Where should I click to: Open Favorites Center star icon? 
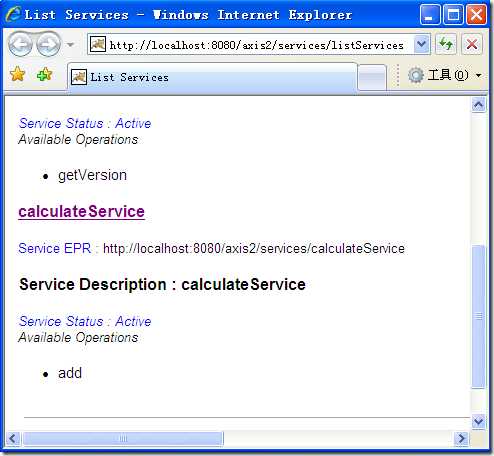(x=17, y=74)
